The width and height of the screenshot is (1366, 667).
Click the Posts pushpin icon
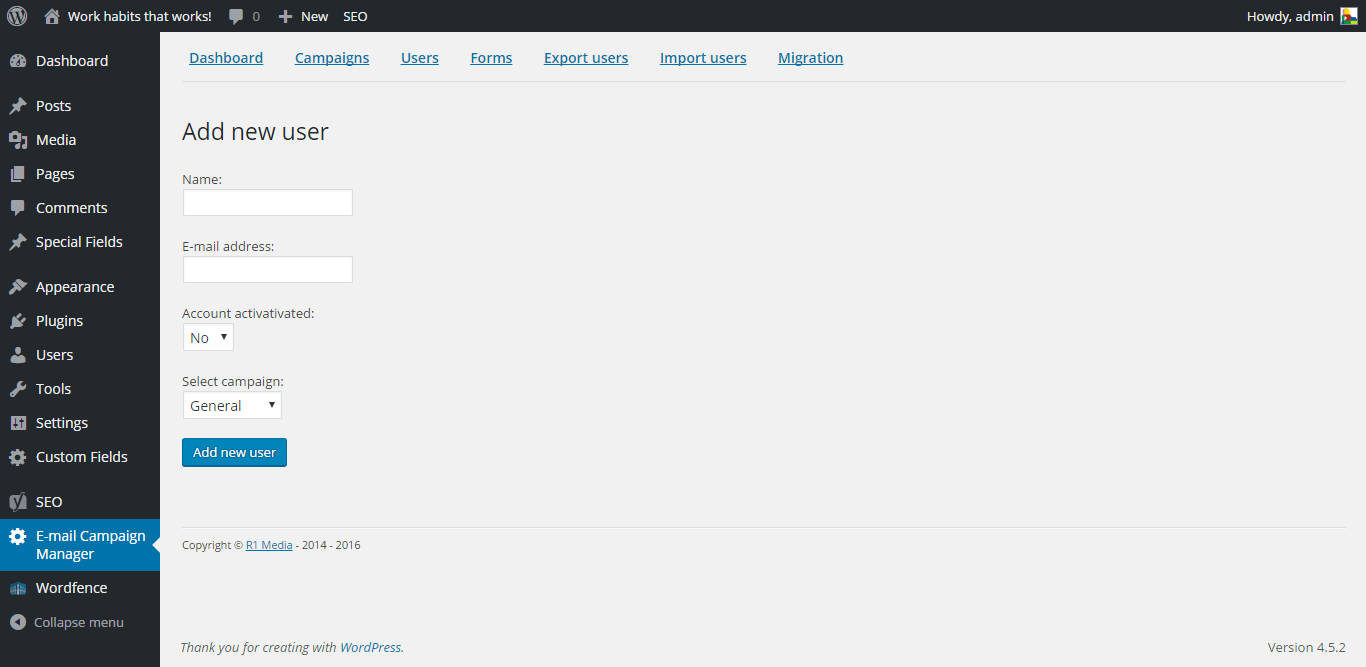pos(18,106)
